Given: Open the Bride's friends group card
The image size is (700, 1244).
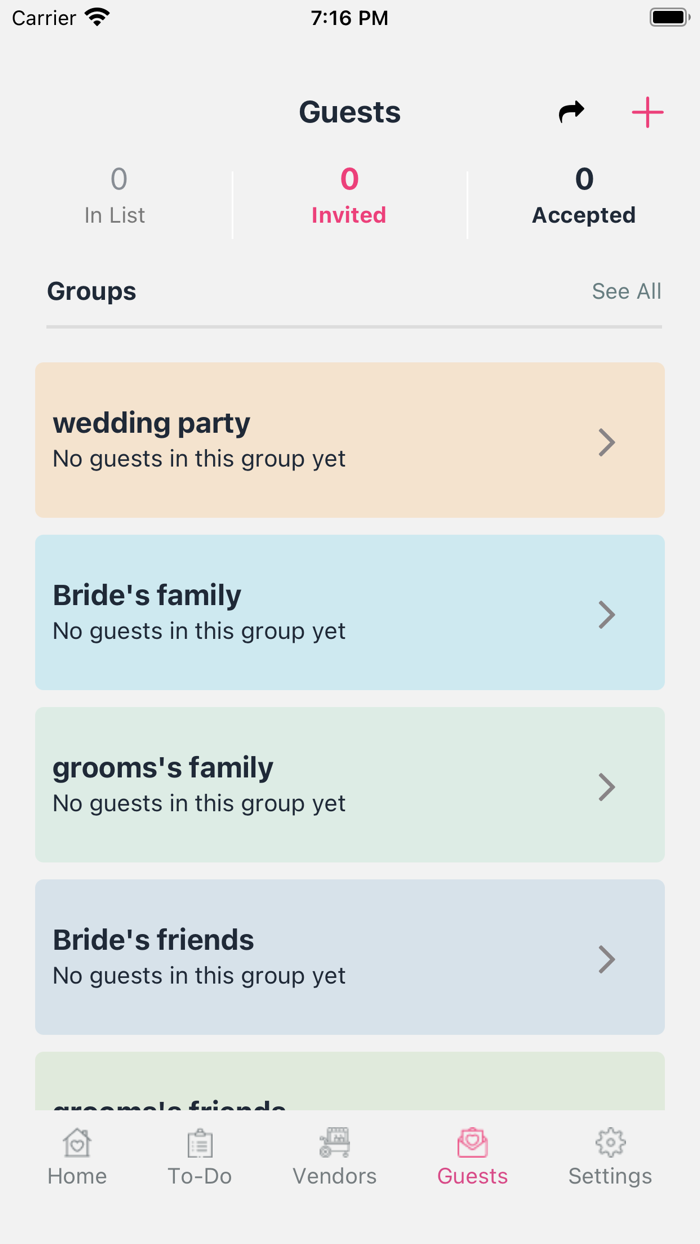Looking at the screenshot, I should click(350, 957).
